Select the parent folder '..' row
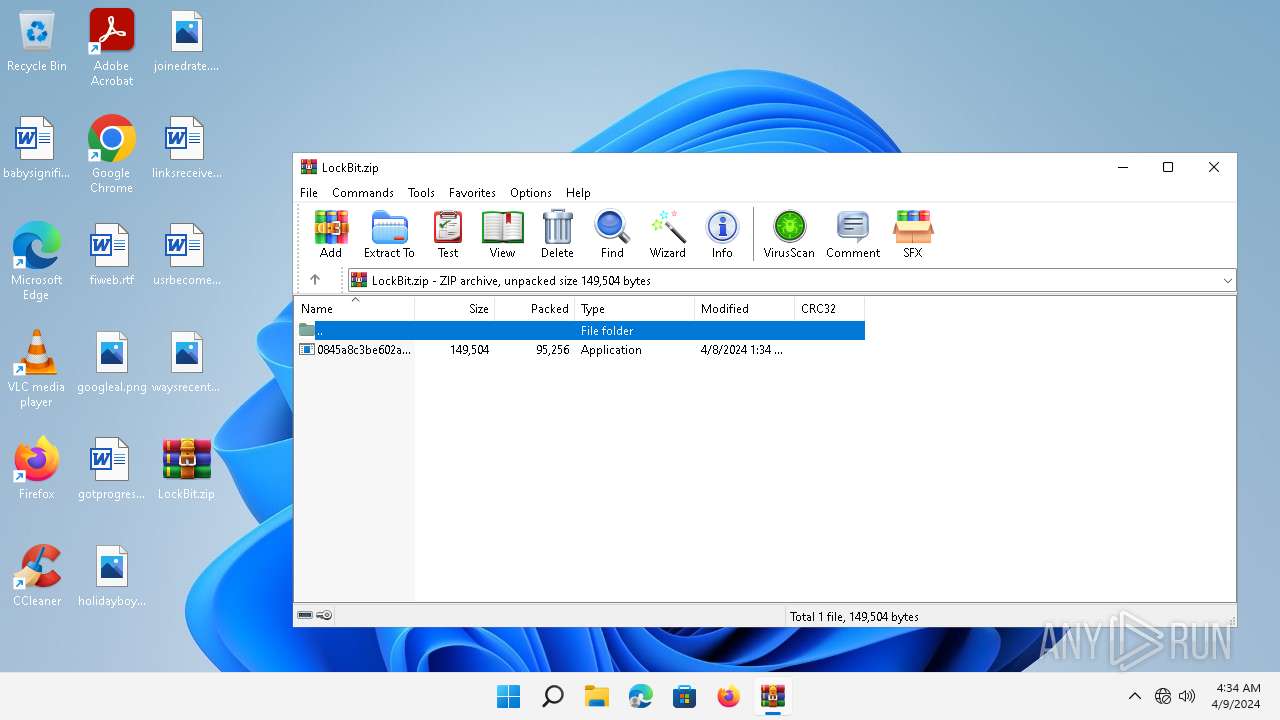The image size is (1280, 720). 580,330
